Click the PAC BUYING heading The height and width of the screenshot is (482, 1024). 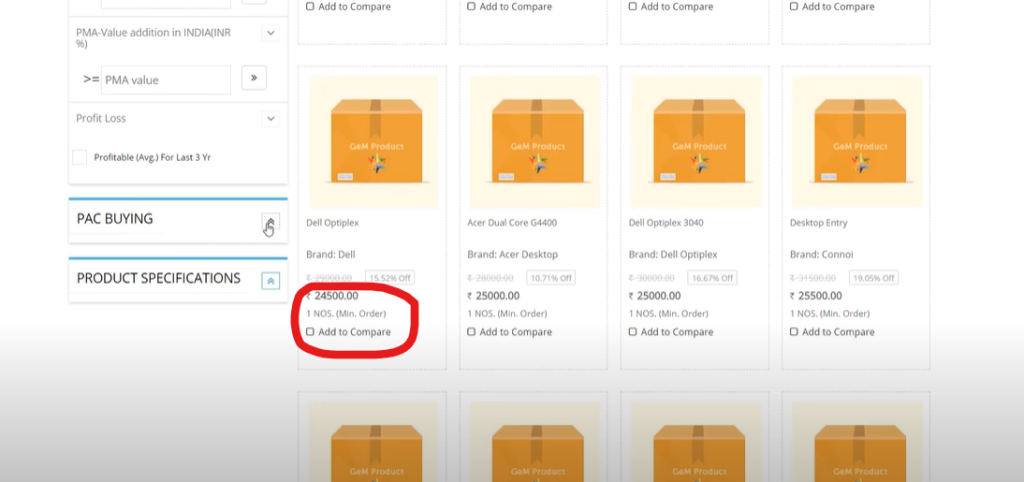tap(115, 219)
